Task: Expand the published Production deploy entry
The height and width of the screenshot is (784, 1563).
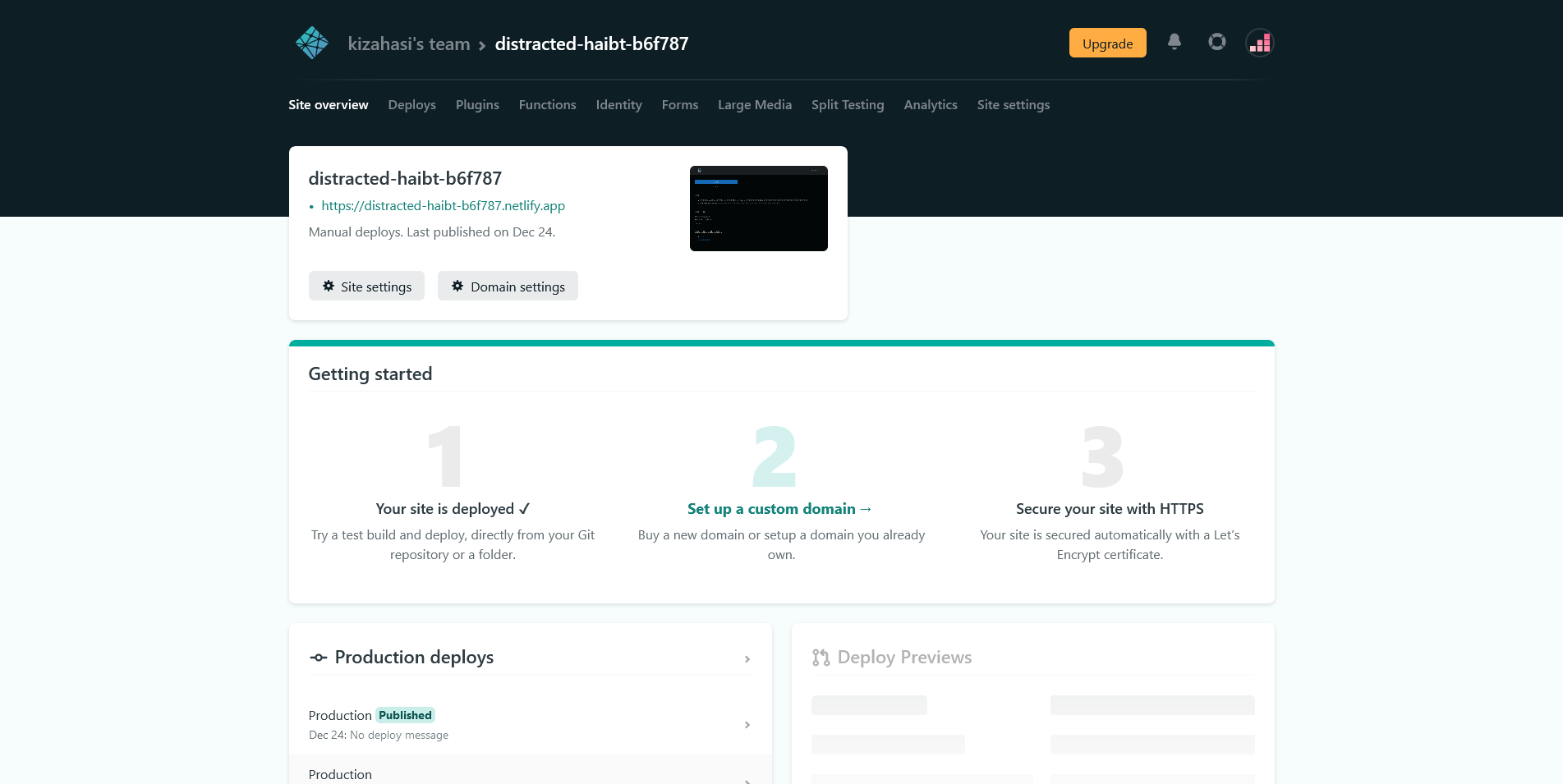Action: coord(747,724)
